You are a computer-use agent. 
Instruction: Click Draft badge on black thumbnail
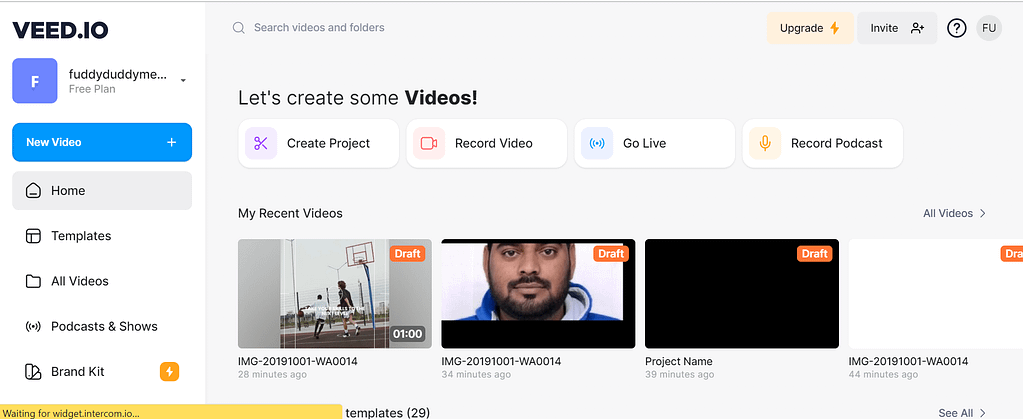814,253
